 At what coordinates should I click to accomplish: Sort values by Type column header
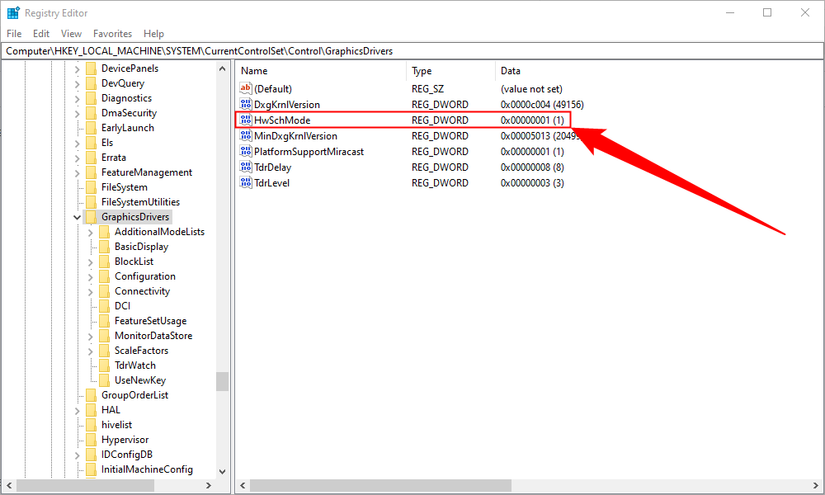451,70
